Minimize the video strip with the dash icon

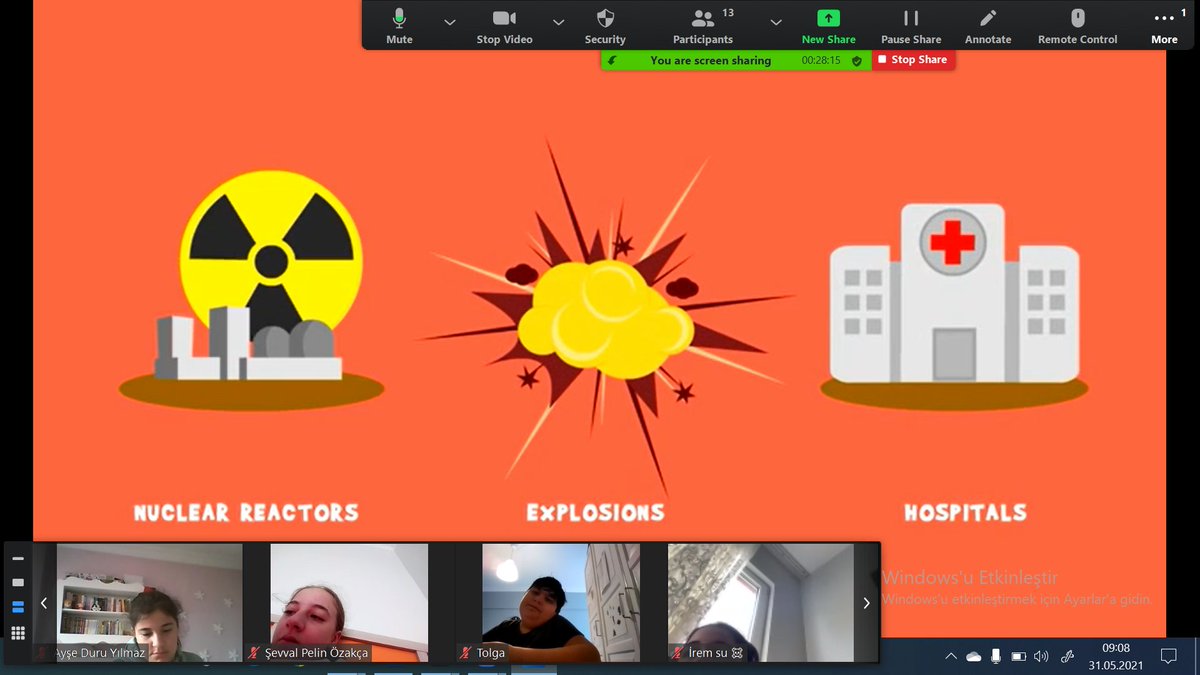(18, 559)
